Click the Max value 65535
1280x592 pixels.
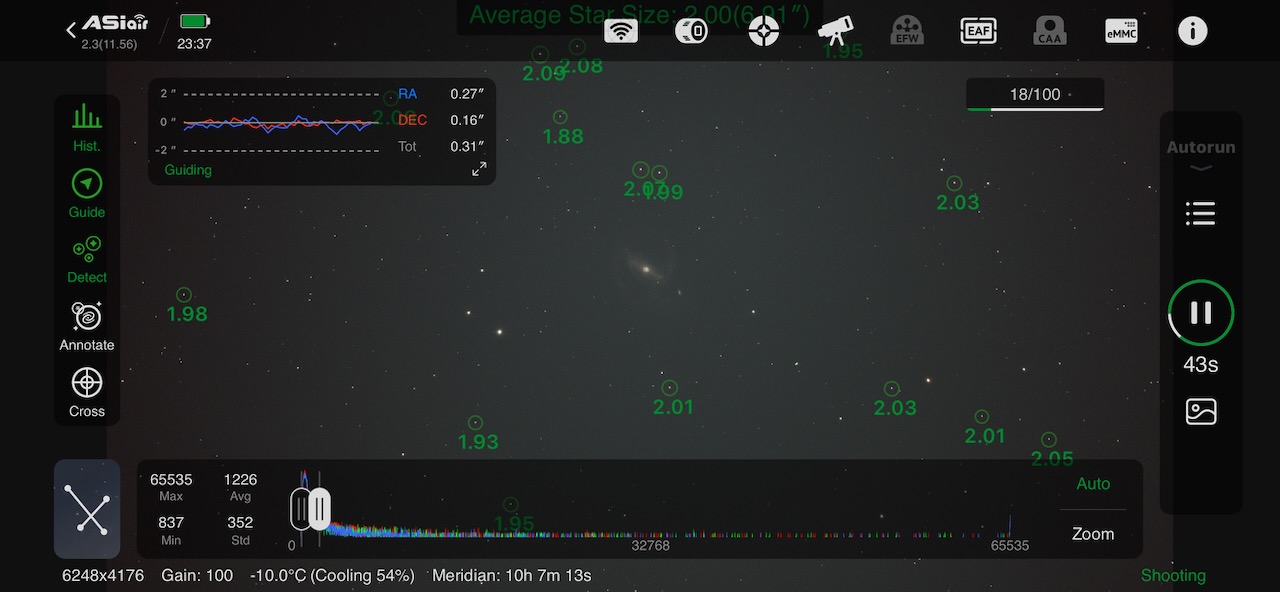171,480
